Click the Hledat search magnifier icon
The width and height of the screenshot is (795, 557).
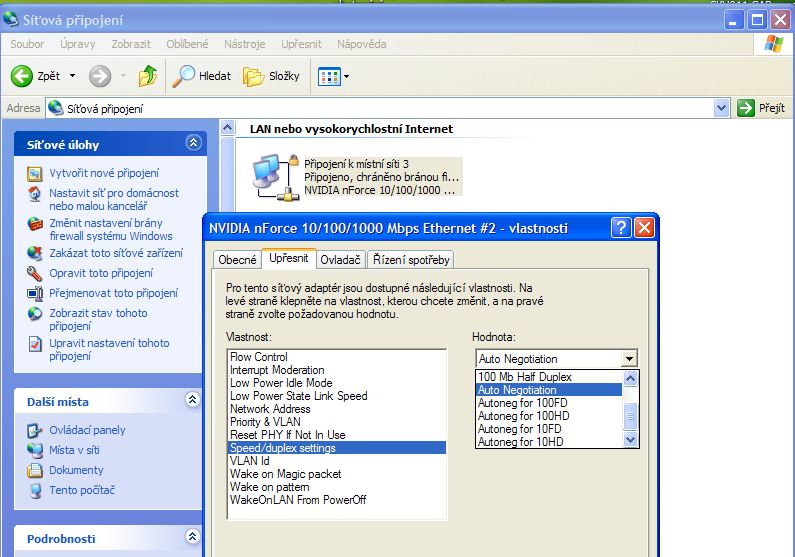pyautogui.click(x=183, y=76)
